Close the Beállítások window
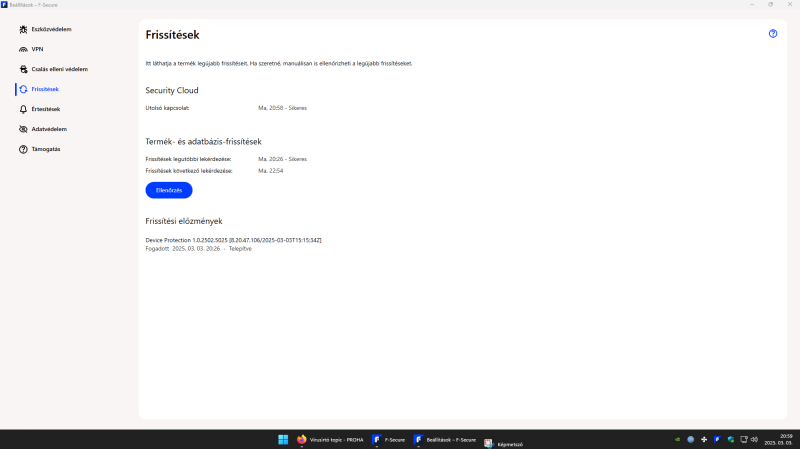The image size is (800, 449). click(790, 5)
